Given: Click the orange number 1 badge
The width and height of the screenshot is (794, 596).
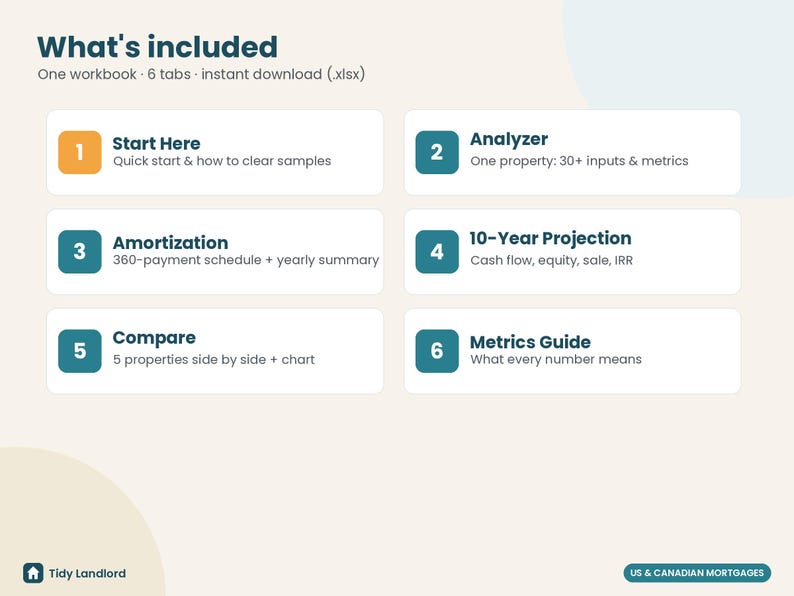Looking at the screenshot, I should (80, 152).
